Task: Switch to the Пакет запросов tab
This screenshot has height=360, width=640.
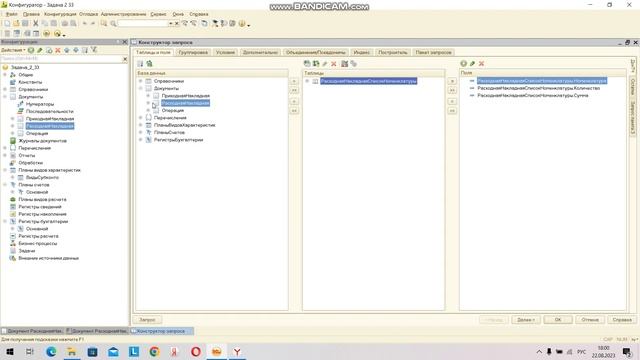Action: coord(433,53)
